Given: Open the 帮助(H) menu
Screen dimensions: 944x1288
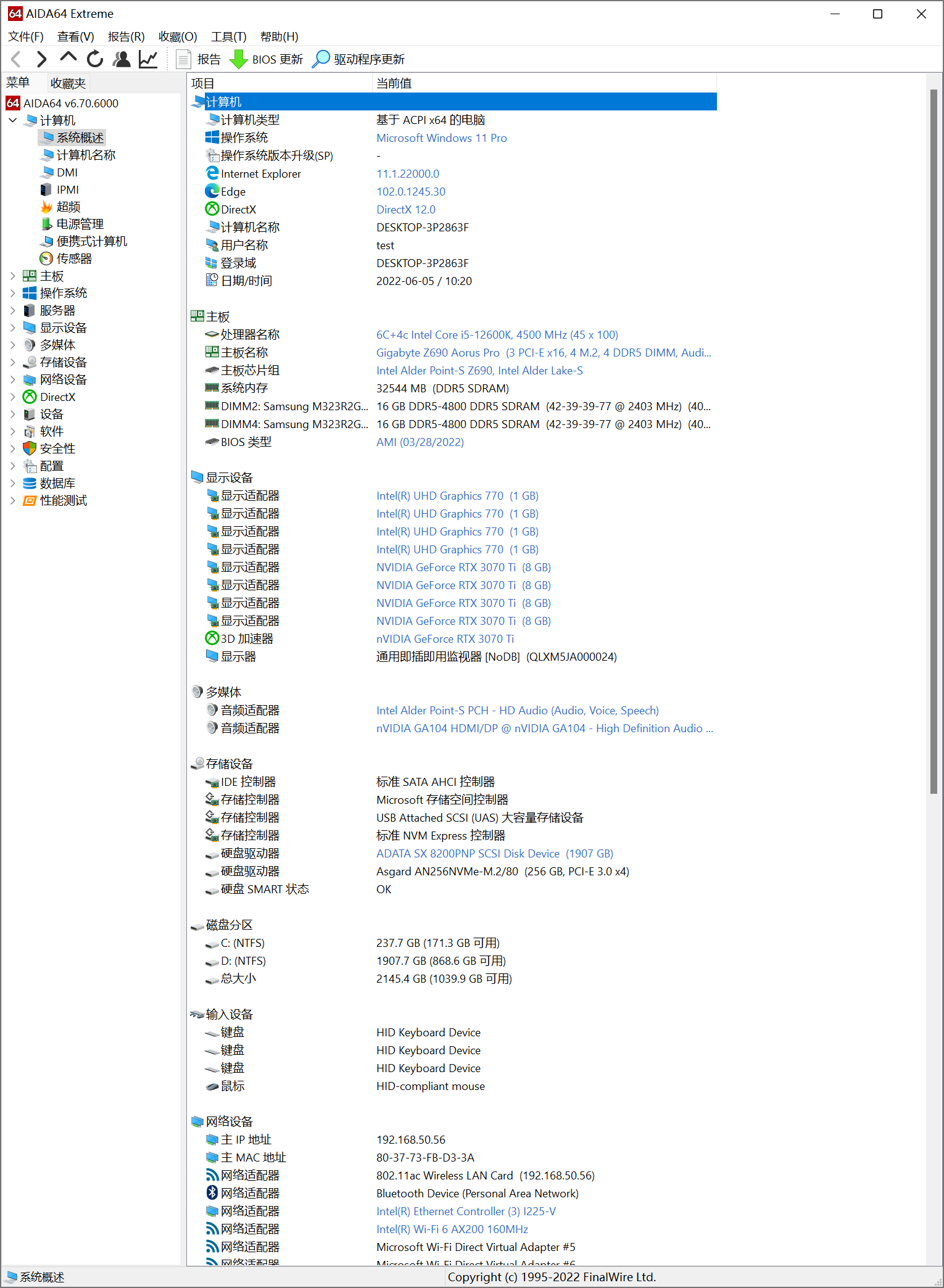Looking at the screenshot, I should pos(279,36).
